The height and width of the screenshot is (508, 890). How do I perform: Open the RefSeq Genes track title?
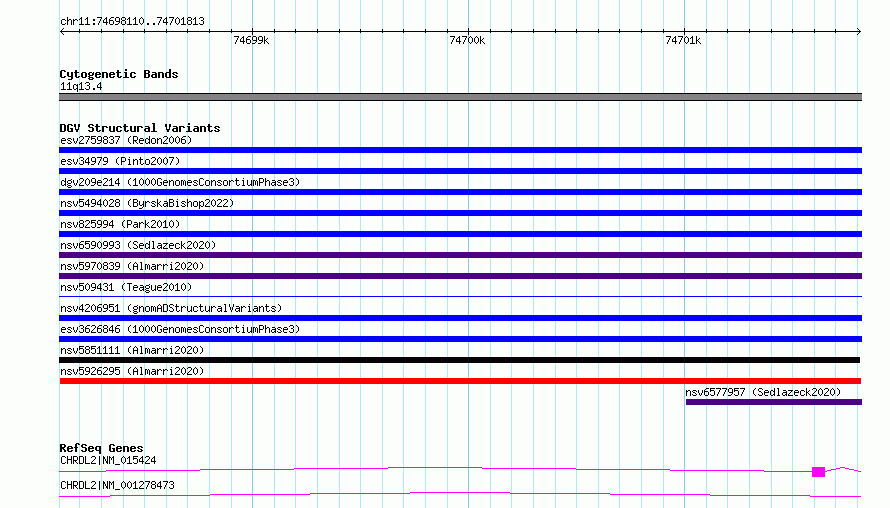101,448
